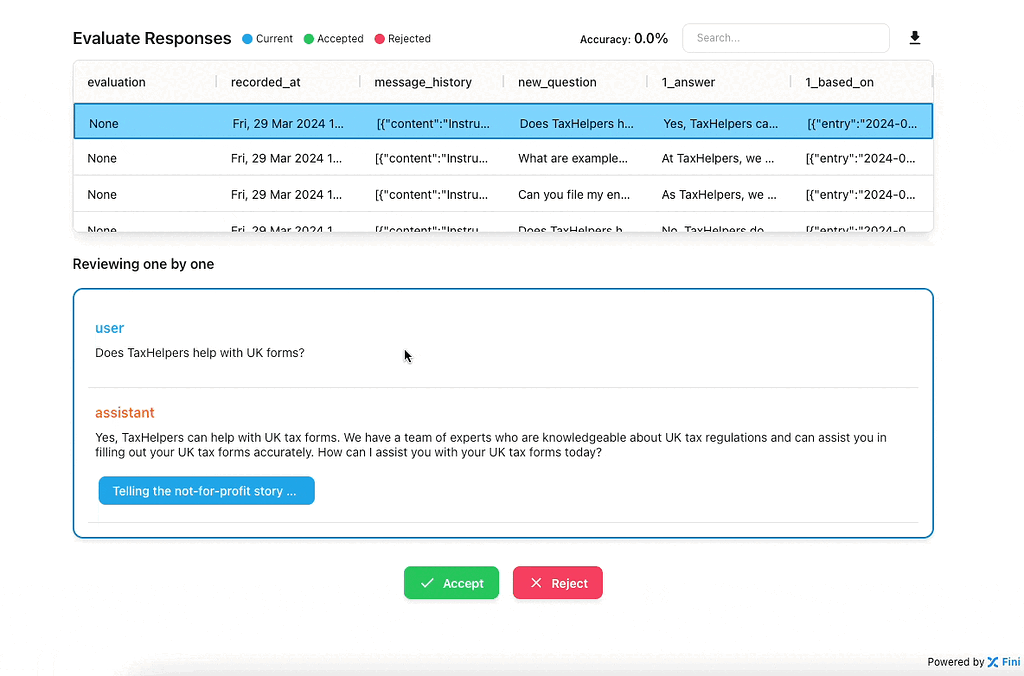Click the checkmark icon on Accept
The width and height of the screenshot is (1024, 676).
tap(427, 583)
